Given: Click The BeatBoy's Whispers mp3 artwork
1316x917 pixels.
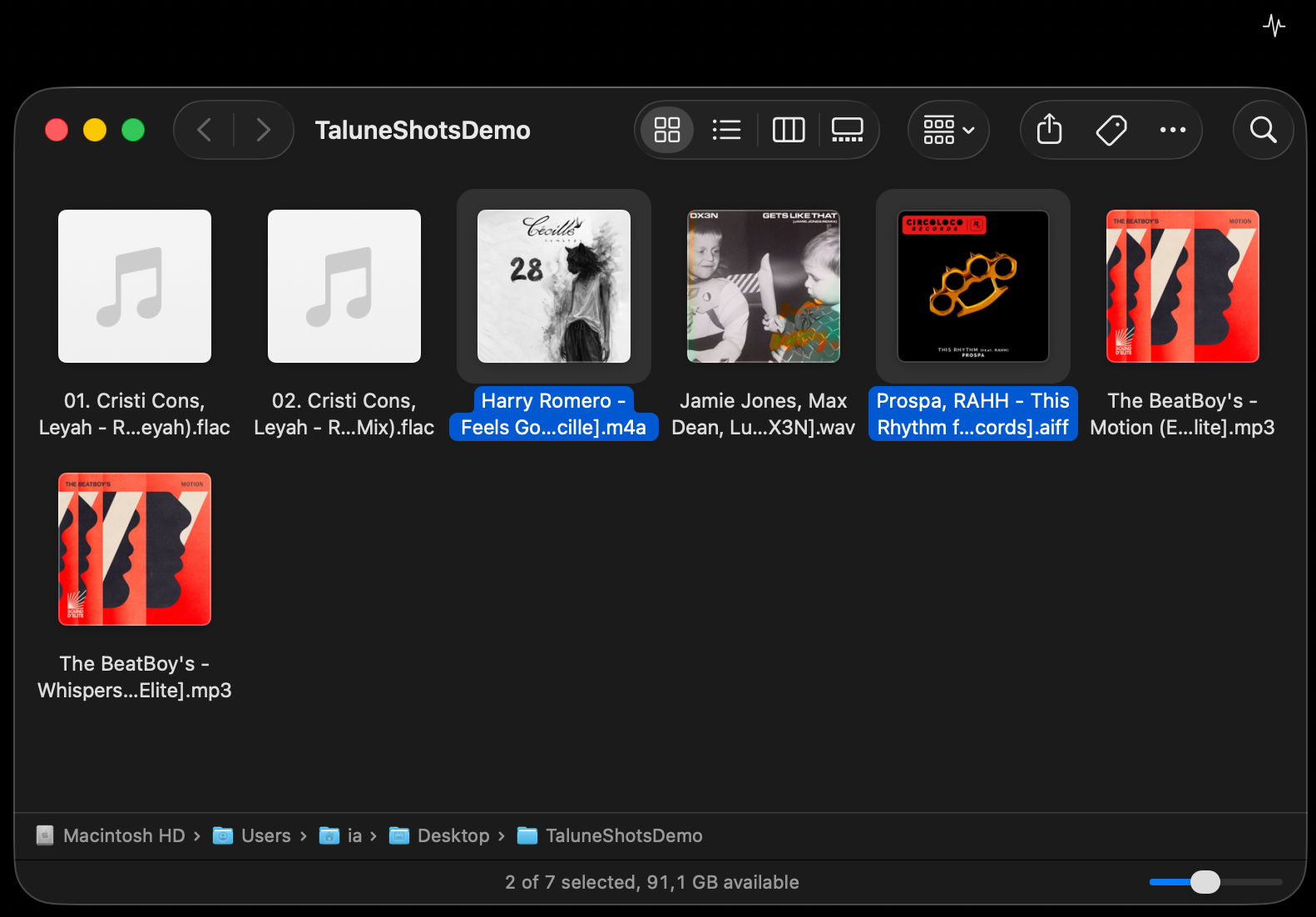Looking at the screenshot, I should (135, 549).
